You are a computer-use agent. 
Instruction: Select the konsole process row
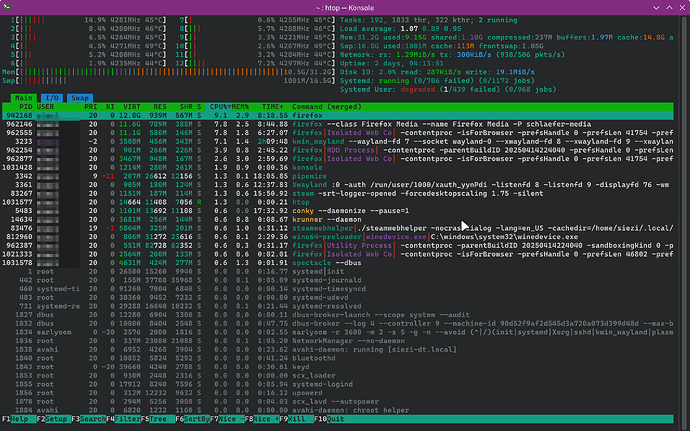coord(338,167)
